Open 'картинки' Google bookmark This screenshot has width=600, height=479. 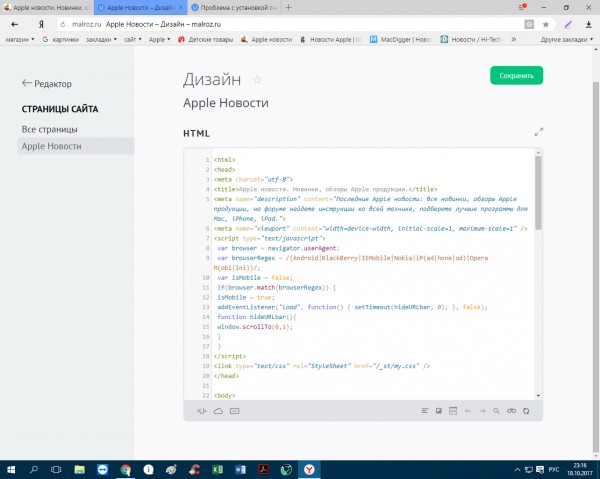[60, 39]
